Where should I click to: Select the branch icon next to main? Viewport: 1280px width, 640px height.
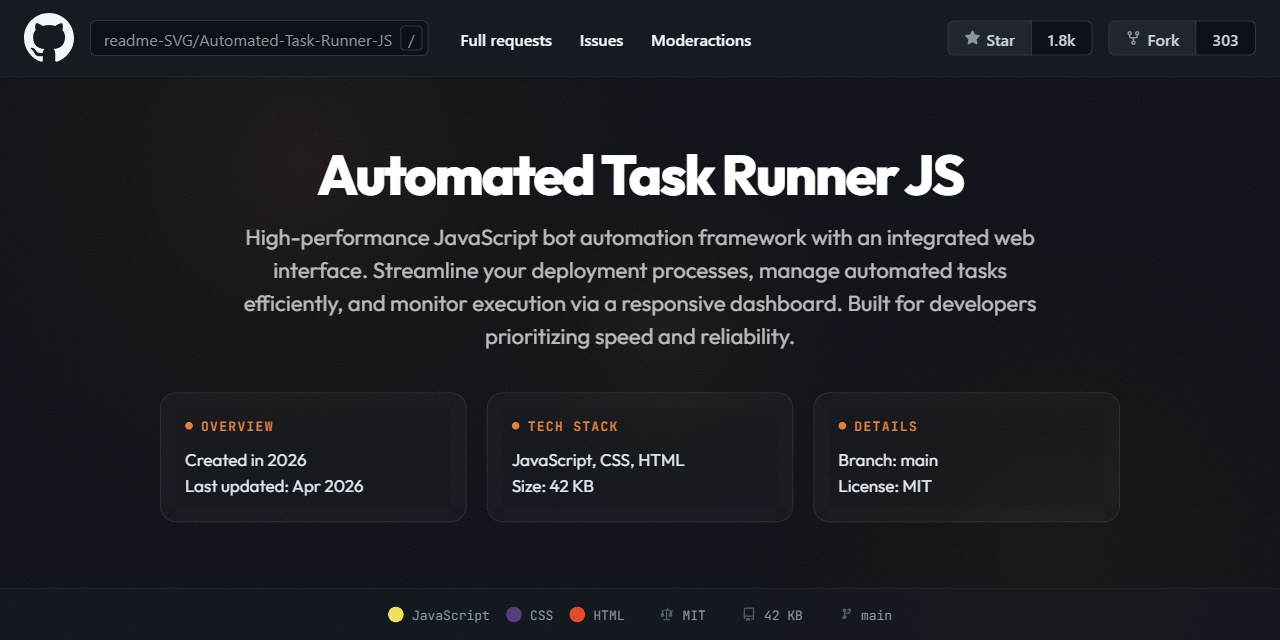pos(844,615)
